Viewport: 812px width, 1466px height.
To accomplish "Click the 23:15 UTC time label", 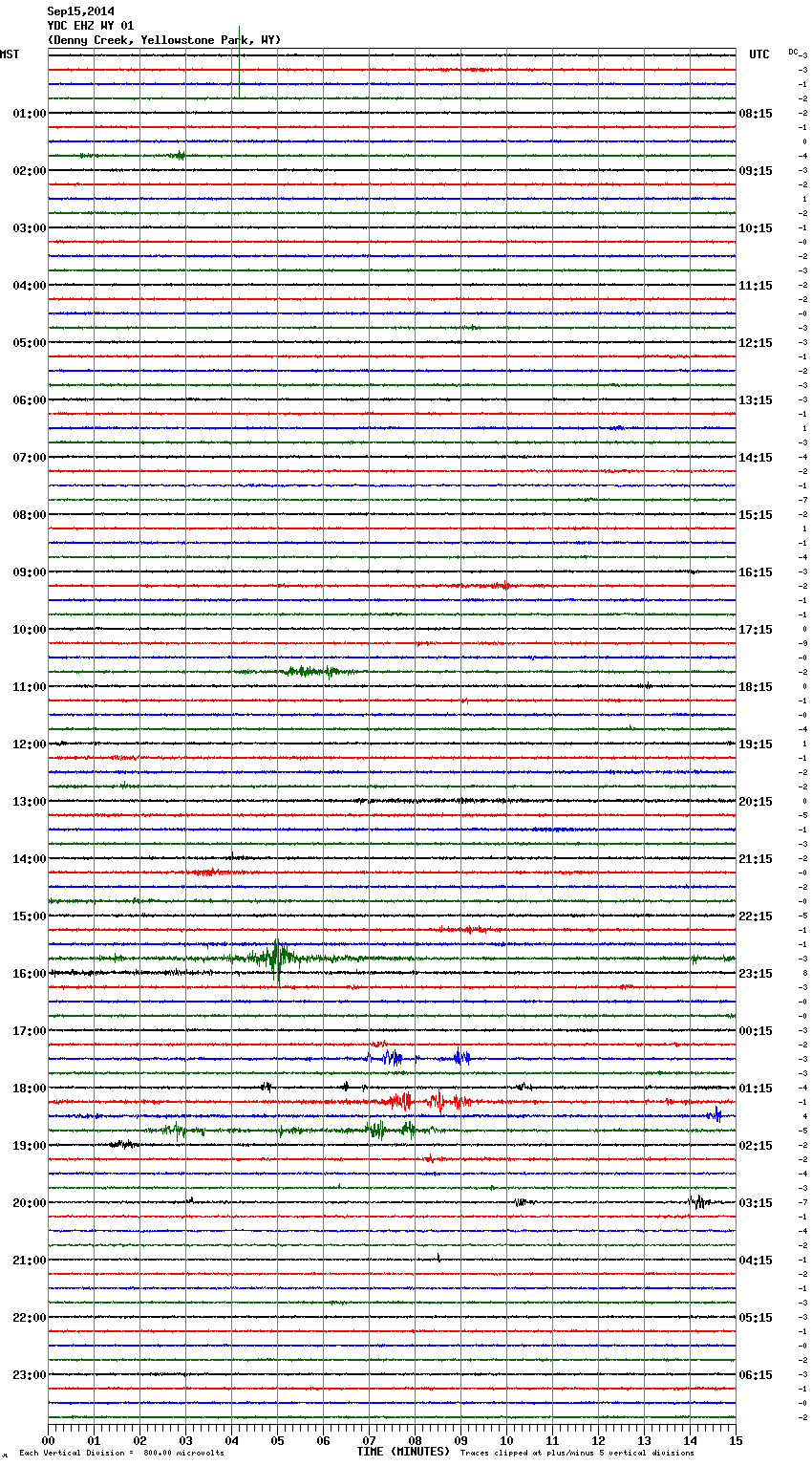I will pos(756,974).
